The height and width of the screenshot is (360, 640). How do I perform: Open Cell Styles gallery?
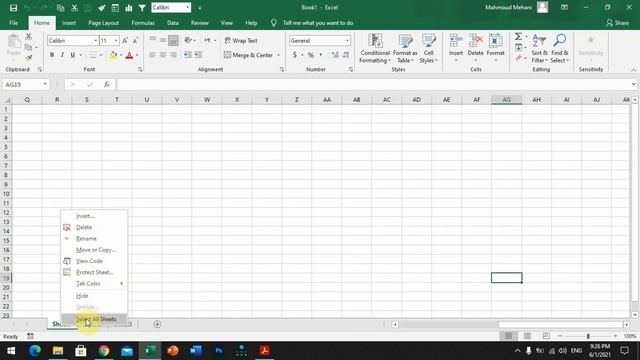click(x=429, y=48)
